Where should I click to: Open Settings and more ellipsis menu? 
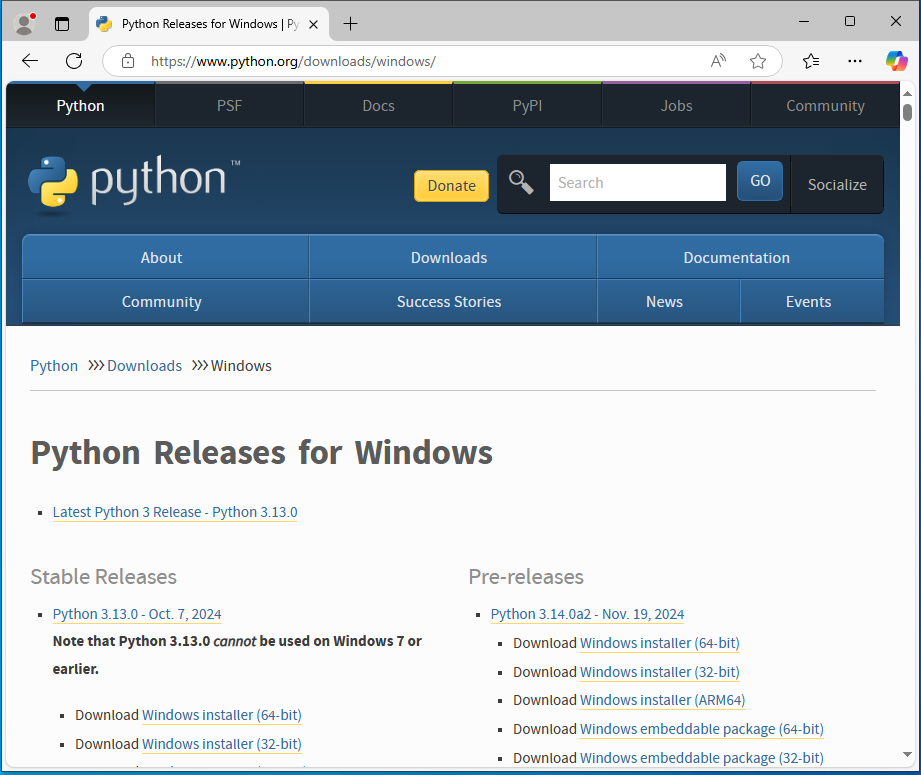[855, 61]
